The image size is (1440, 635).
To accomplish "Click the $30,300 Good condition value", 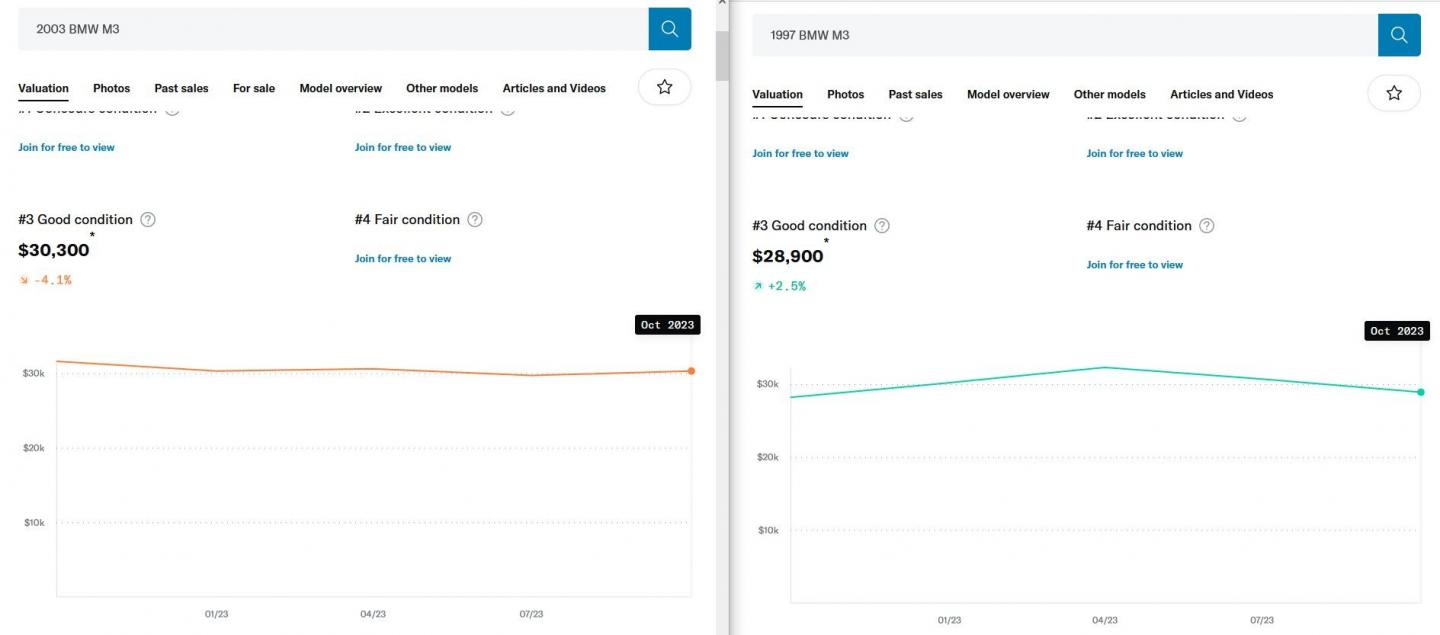I will click(x=54, y=250).
